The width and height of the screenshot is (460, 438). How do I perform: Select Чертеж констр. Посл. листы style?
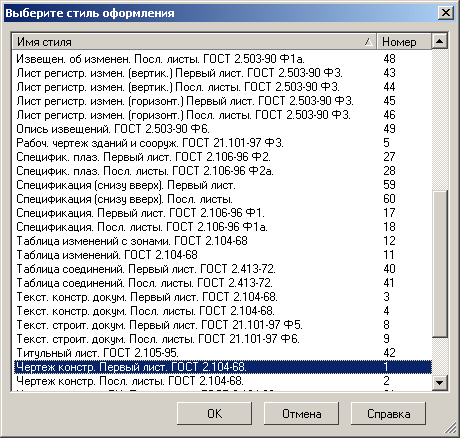(222, 381)
